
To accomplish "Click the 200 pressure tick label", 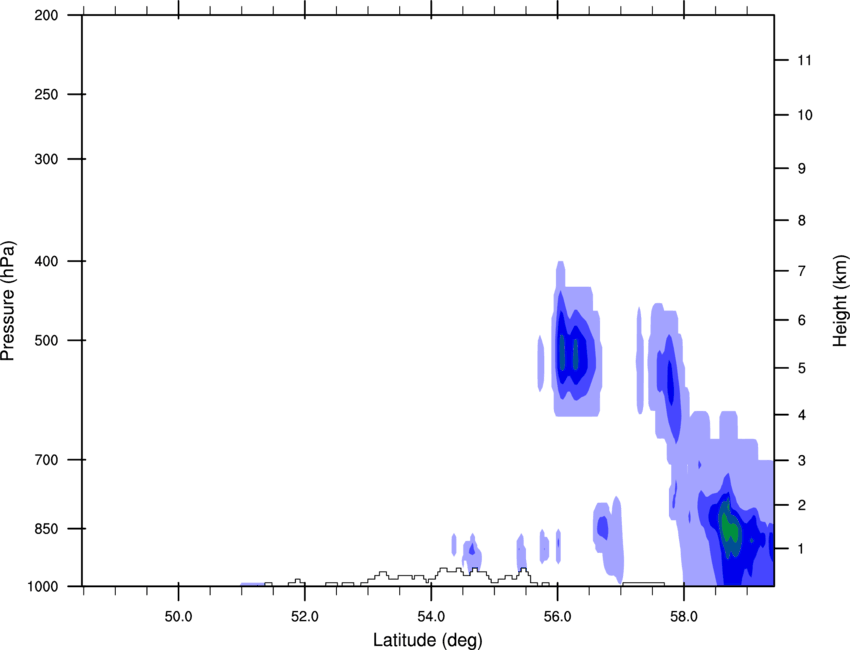I will 46,15.
